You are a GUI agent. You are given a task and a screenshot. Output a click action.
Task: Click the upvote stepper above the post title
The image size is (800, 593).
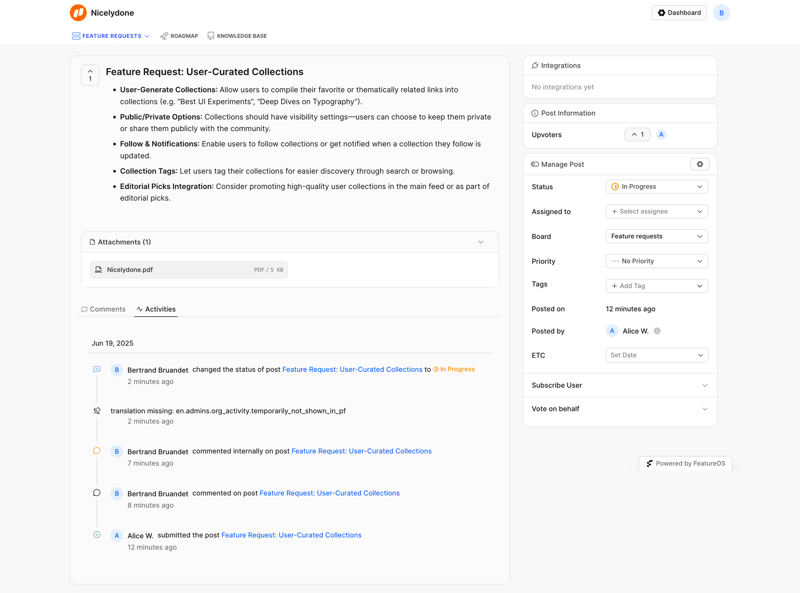(90, 73)
